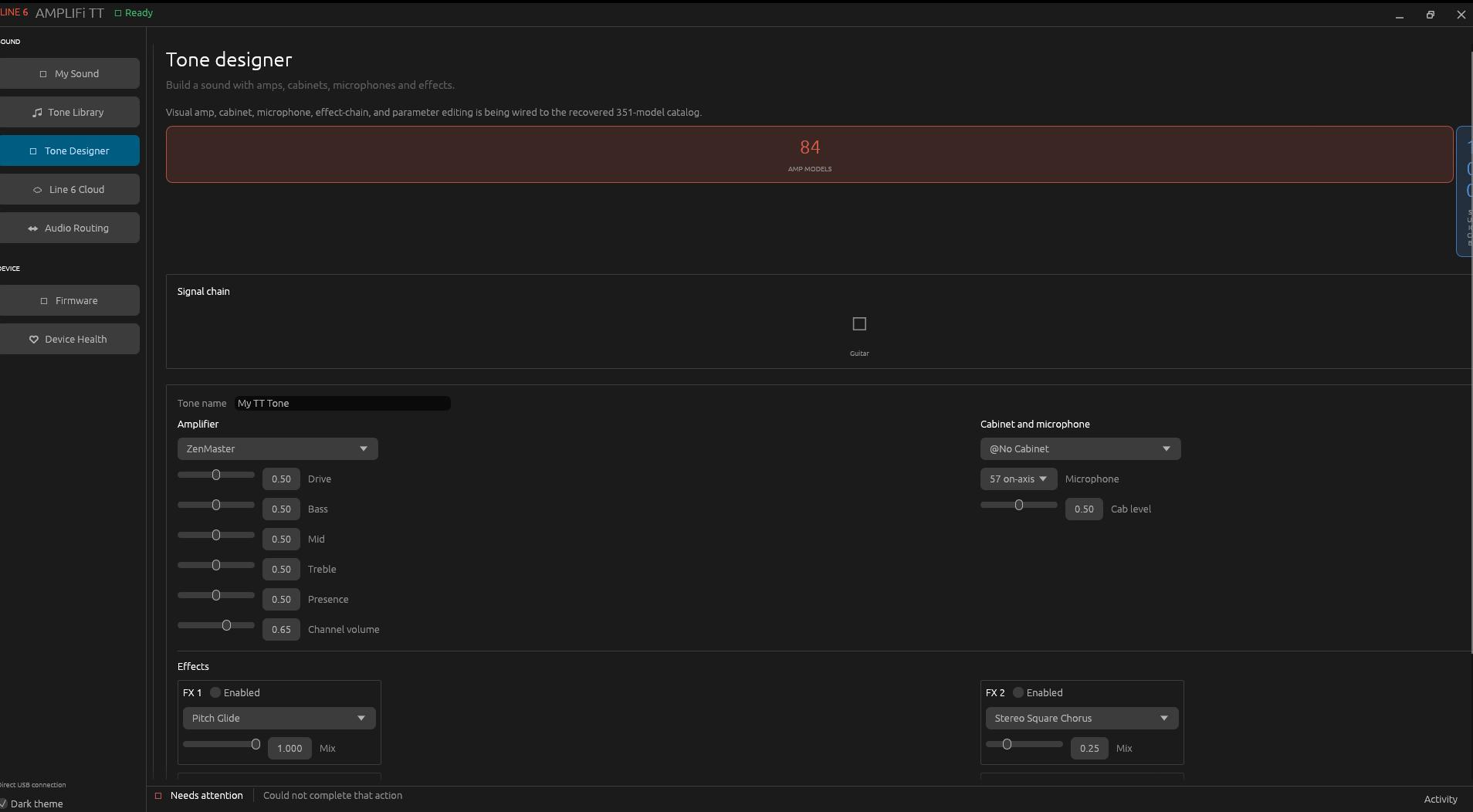This screenshot has width=1473, height=812.
Task: Click the Drive value field
Action: (281, 479)
